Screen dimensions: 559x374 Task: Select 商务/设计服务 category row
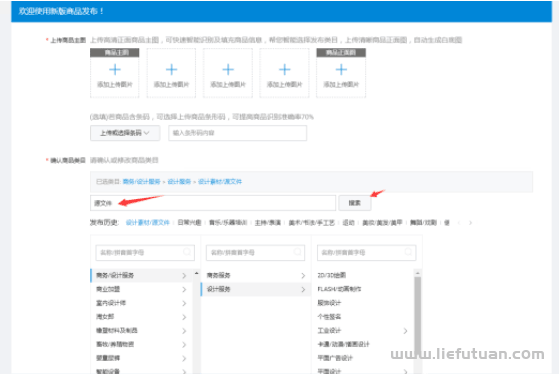142,275
